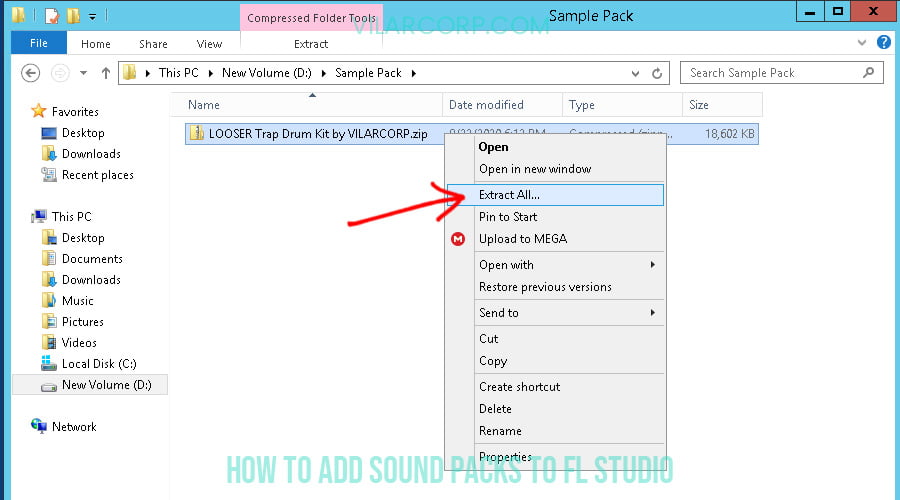Image resolution: width=900 pixels, height=500 pixels.
Task: Click New Volume (D:) in breadcrumb path
Action: (268, 73)
